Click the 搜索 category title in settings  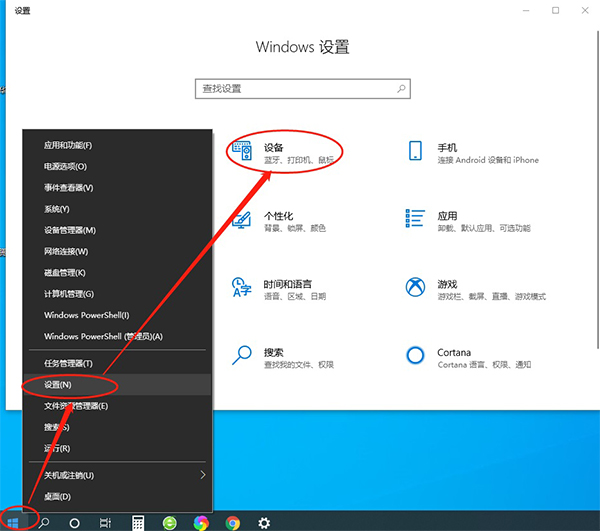coord(273,352)
